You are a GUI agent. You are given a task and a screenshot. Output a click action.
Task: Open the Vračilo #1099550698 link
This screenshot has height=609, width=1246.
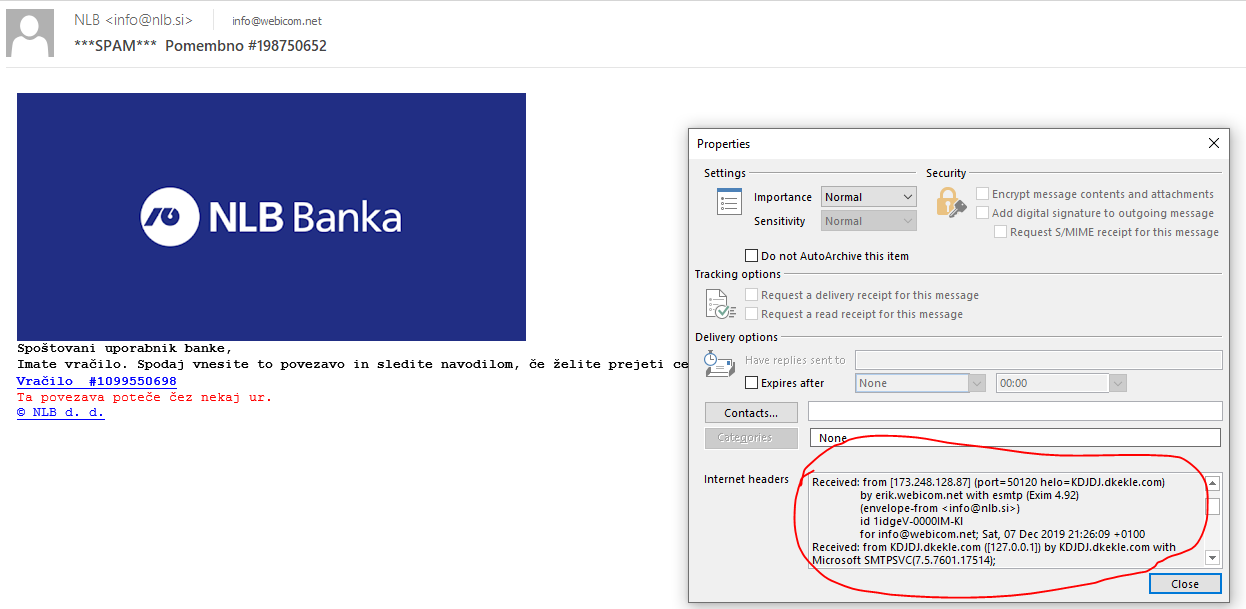point(97,381)
